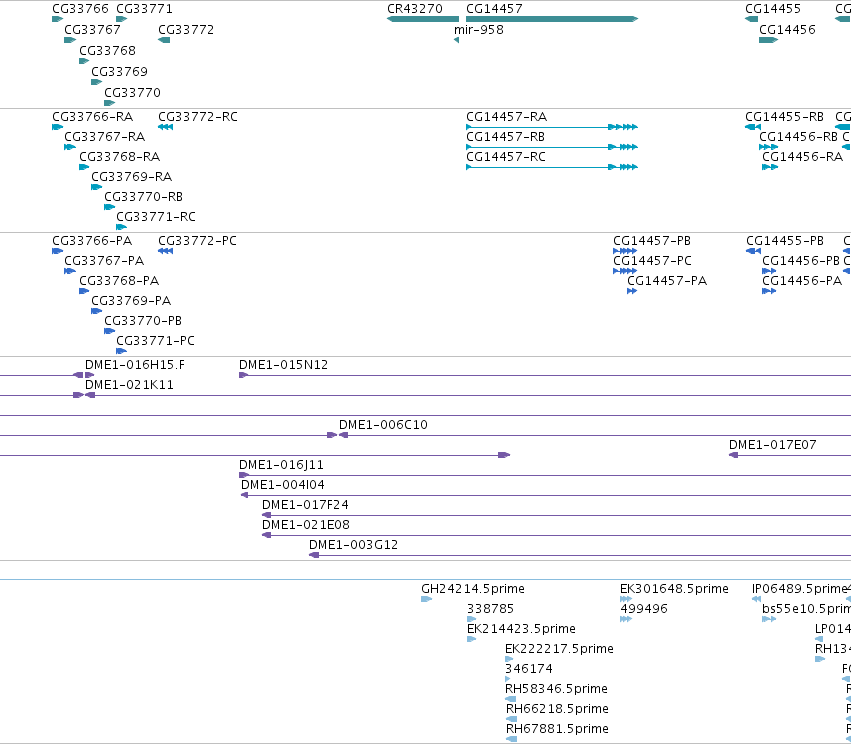Select transcript CG33771-RC
The height and width of the screenshot is (744, 851).
[156, 217]
